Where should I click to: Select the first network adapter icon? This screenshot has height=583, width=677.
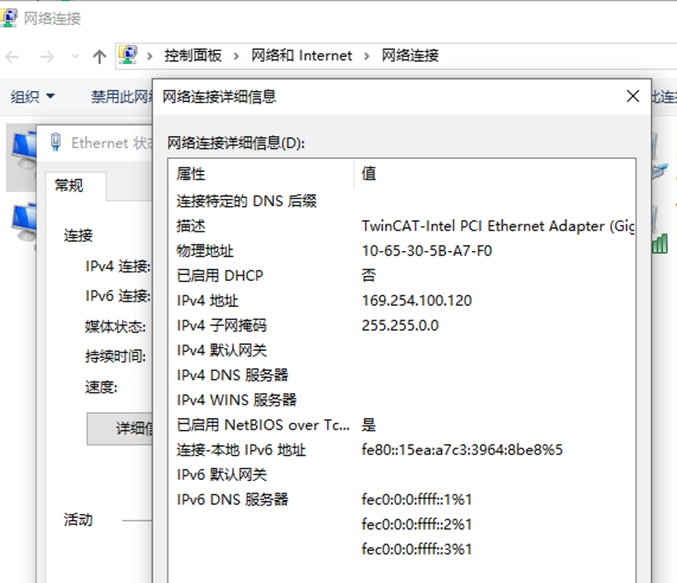coord(24,151)
